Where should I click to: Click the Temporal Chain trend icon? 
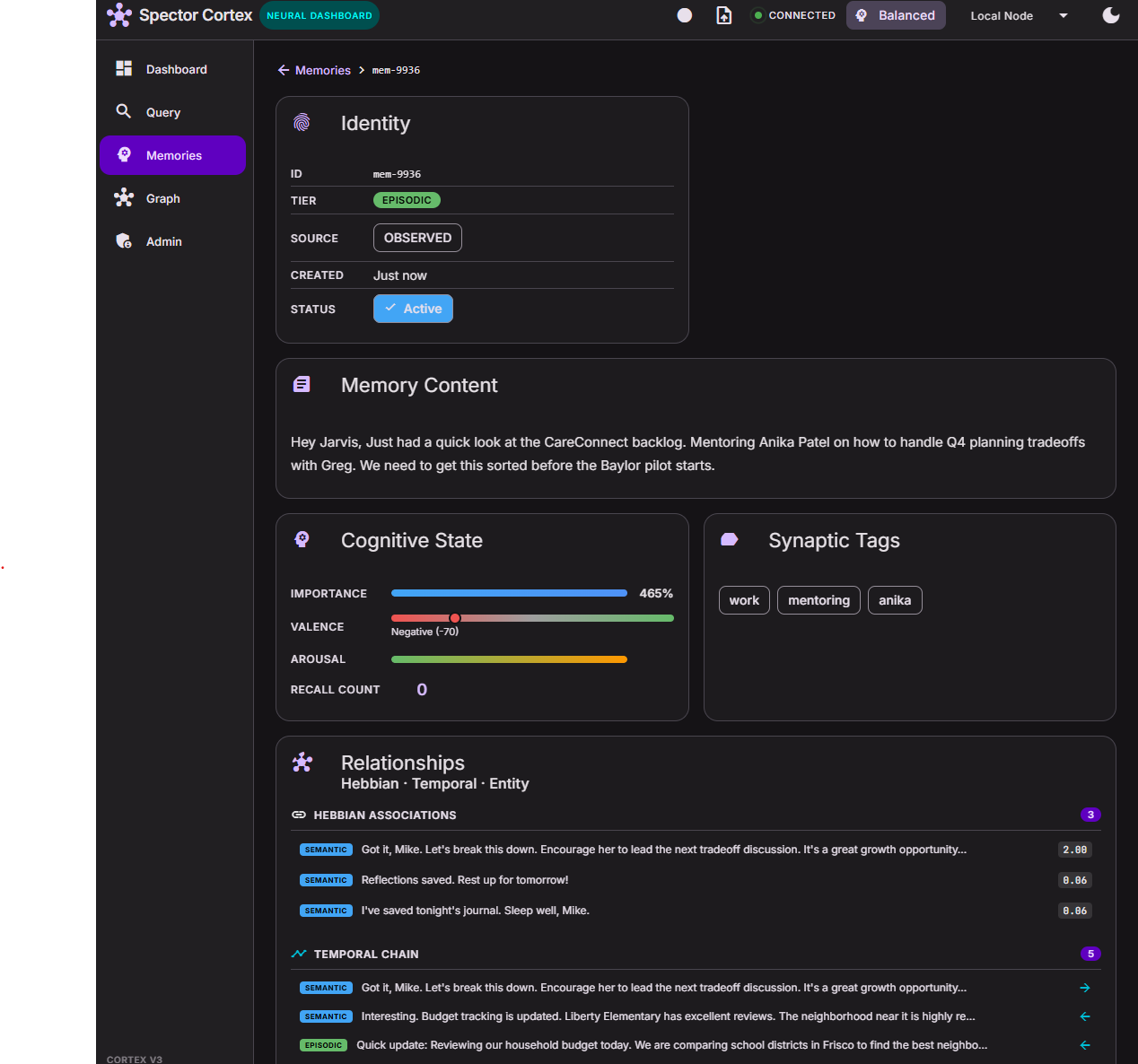click(299, 954)
